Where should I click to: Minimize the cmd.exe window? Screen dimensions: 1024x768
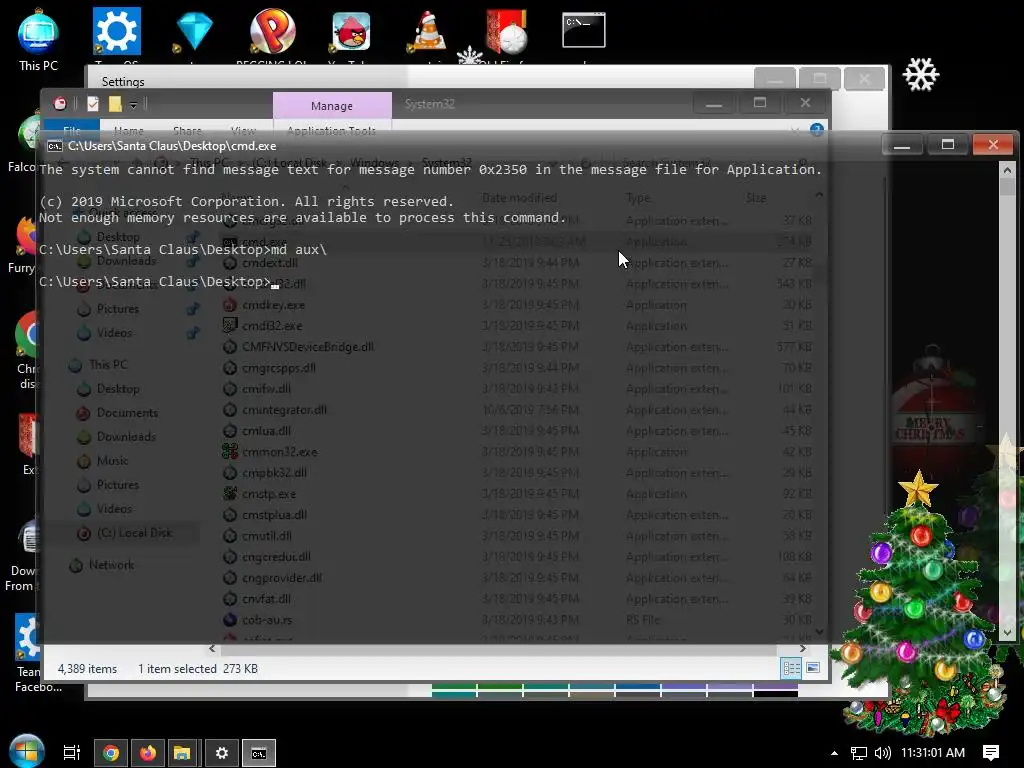tap(902, 144)
